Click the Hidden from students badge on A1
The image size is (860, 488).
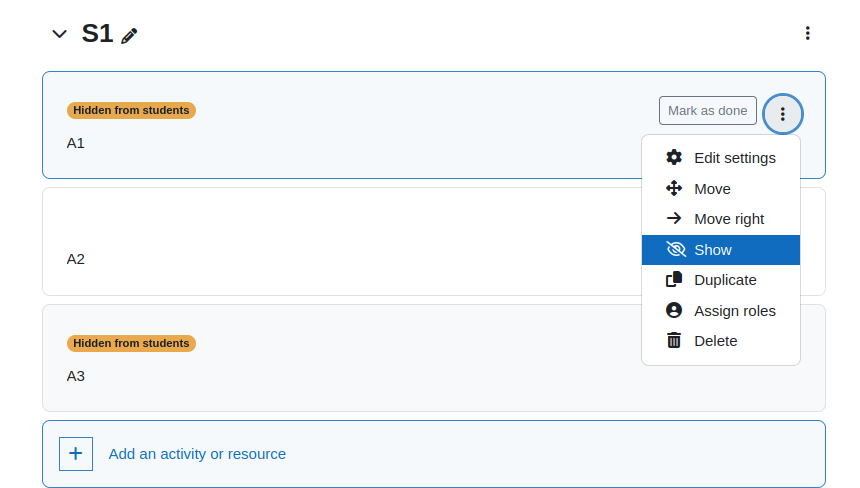pyautogui.click(x=131, y=110)
